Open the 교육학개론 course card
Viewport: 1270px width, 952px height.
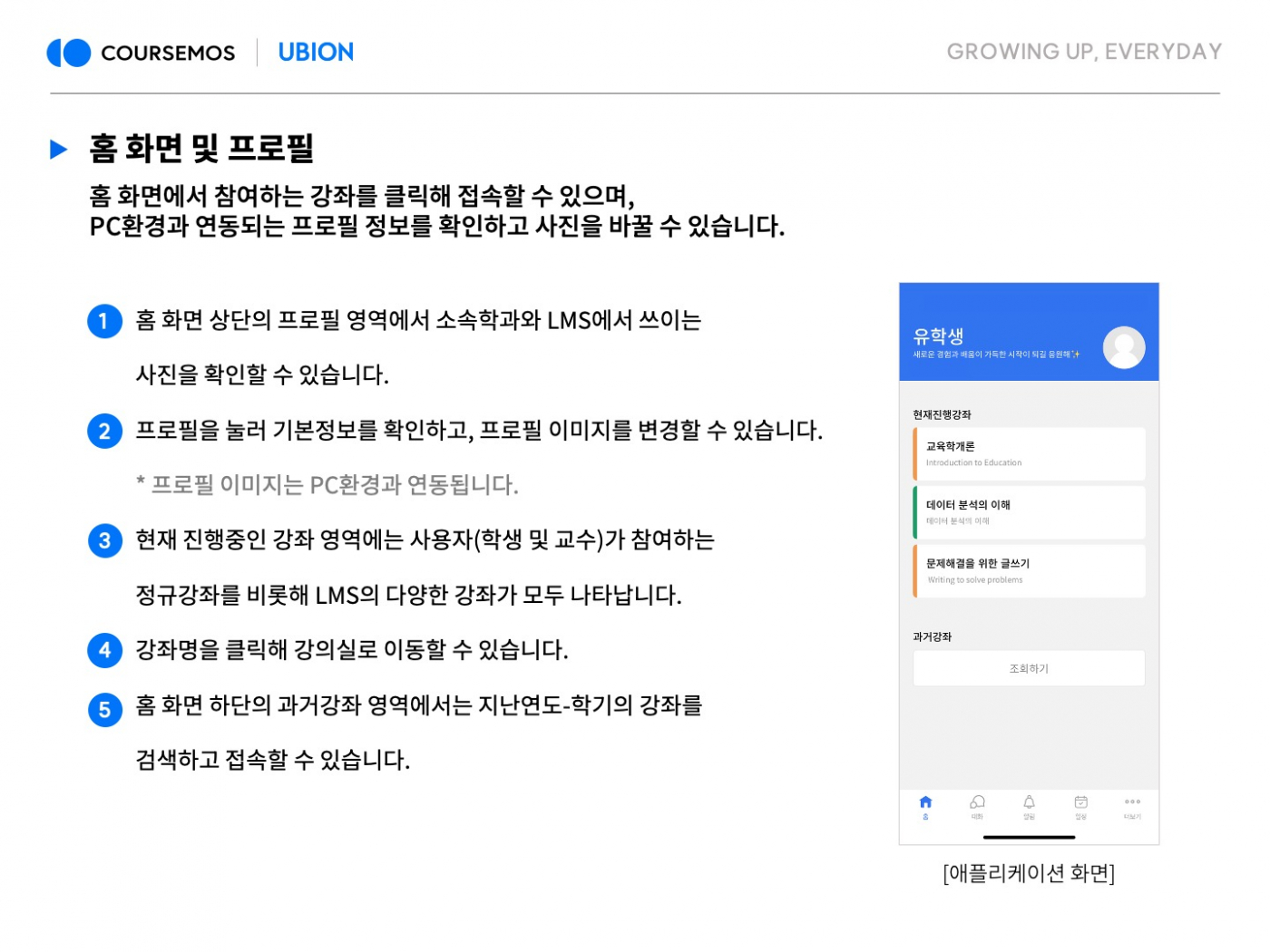click(x=1029, y=454)
